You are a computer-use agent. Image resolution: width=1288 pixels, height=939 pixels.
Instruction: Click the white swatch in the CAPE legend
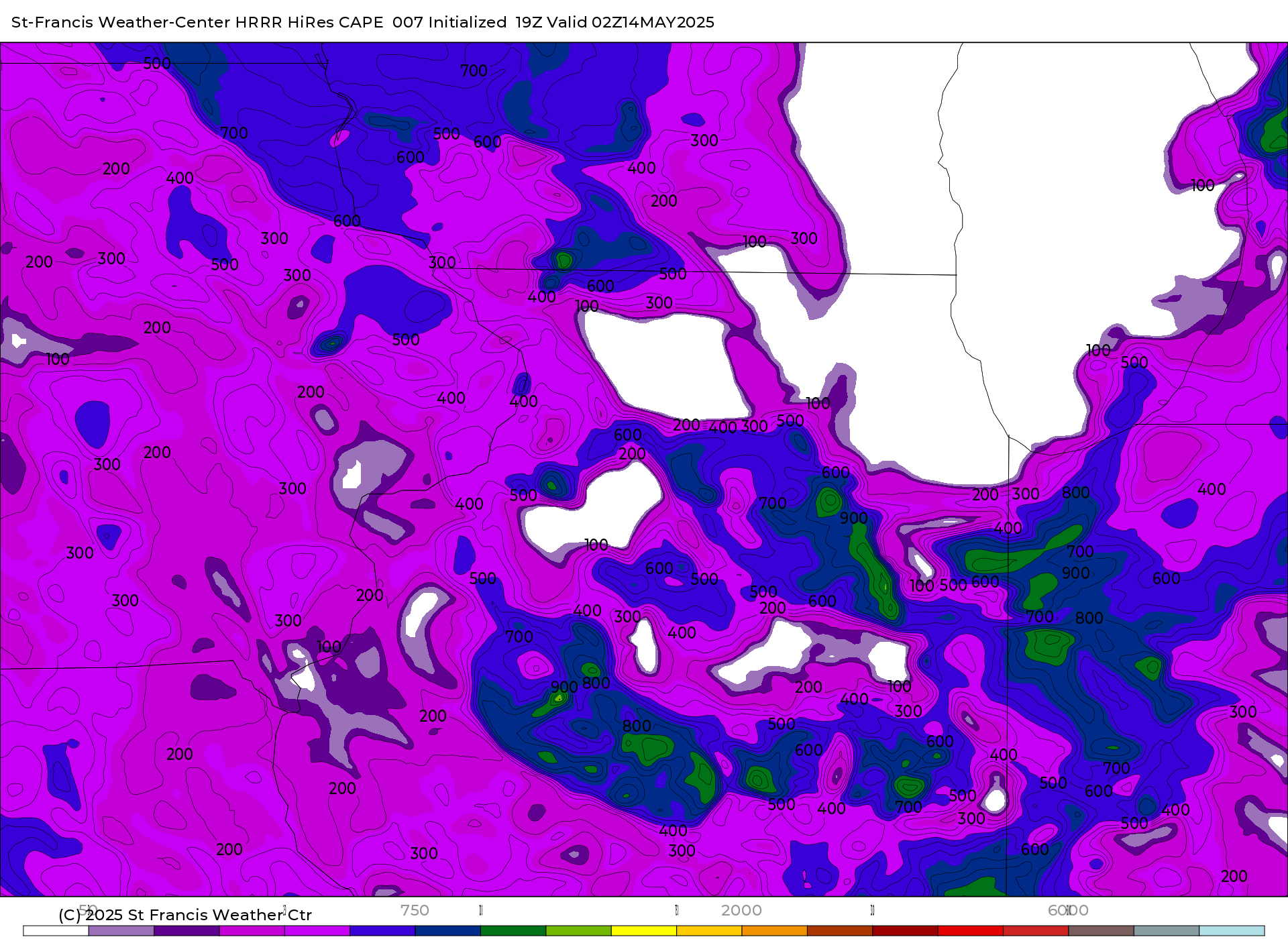click(x=56, y=931)
